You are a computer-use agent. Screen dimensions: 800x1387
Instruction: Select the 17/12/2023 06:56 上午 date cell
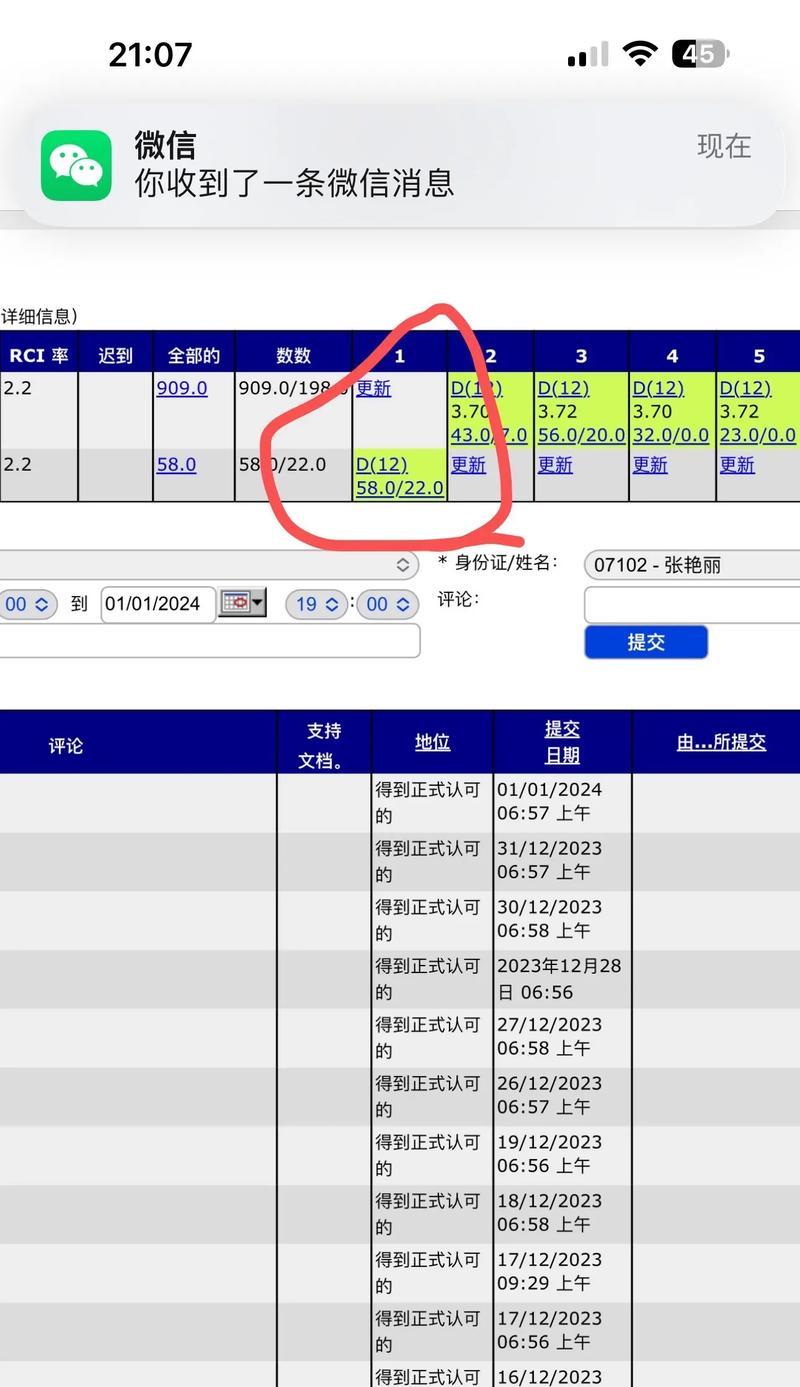[562, 1331]
